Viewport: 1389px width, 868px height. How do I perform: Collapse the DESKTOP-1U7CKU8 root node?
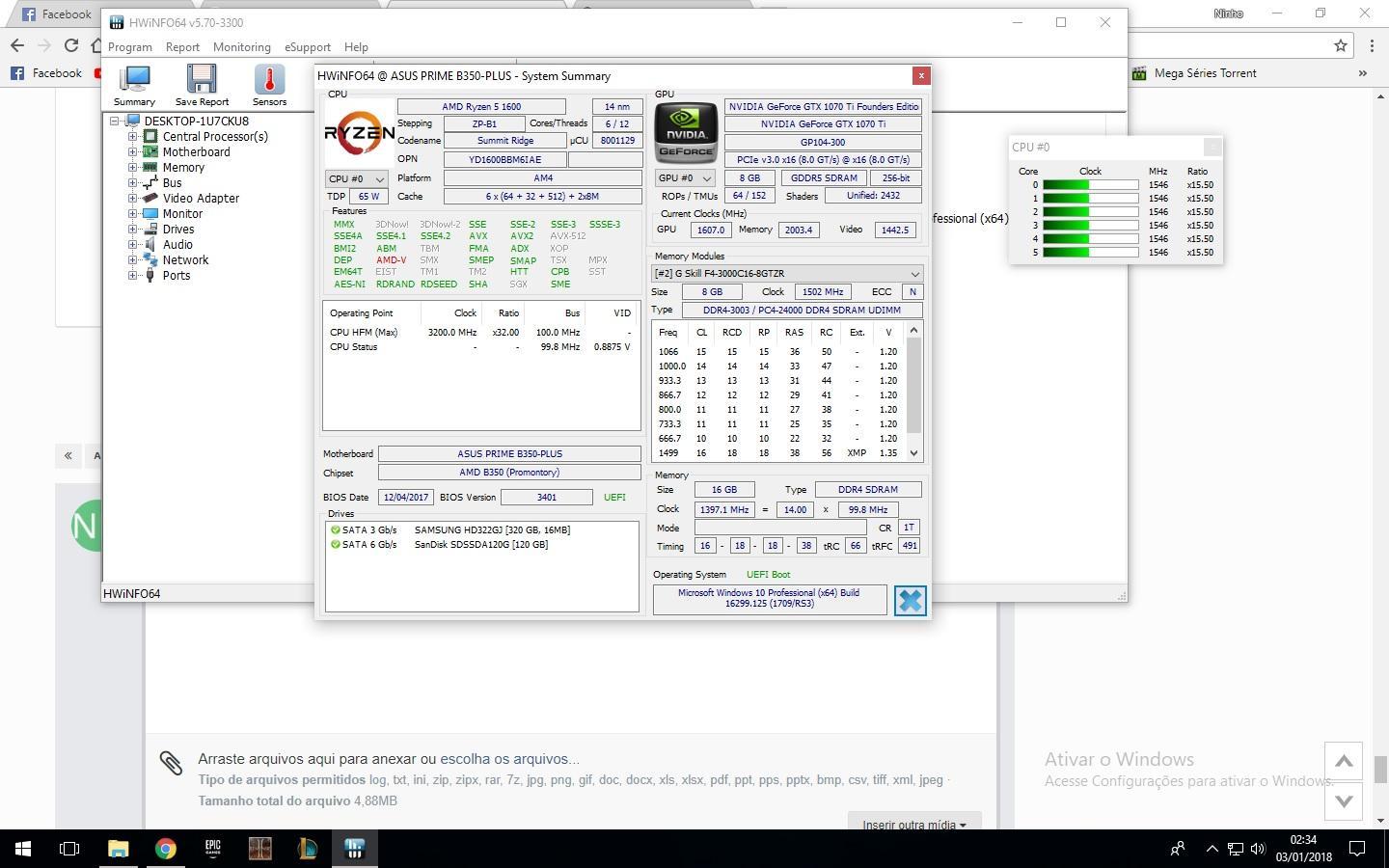(x=114, y=122)
